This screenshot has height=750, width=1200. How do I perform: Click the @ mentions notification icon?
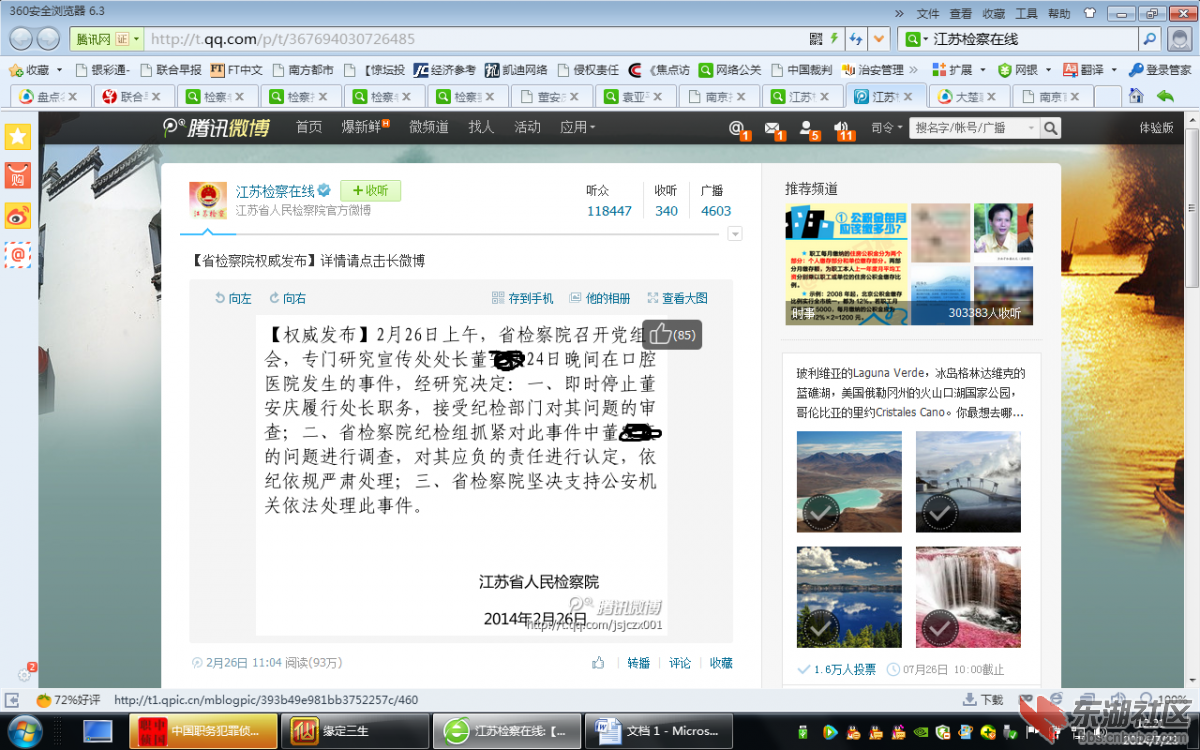click(737, 128)
